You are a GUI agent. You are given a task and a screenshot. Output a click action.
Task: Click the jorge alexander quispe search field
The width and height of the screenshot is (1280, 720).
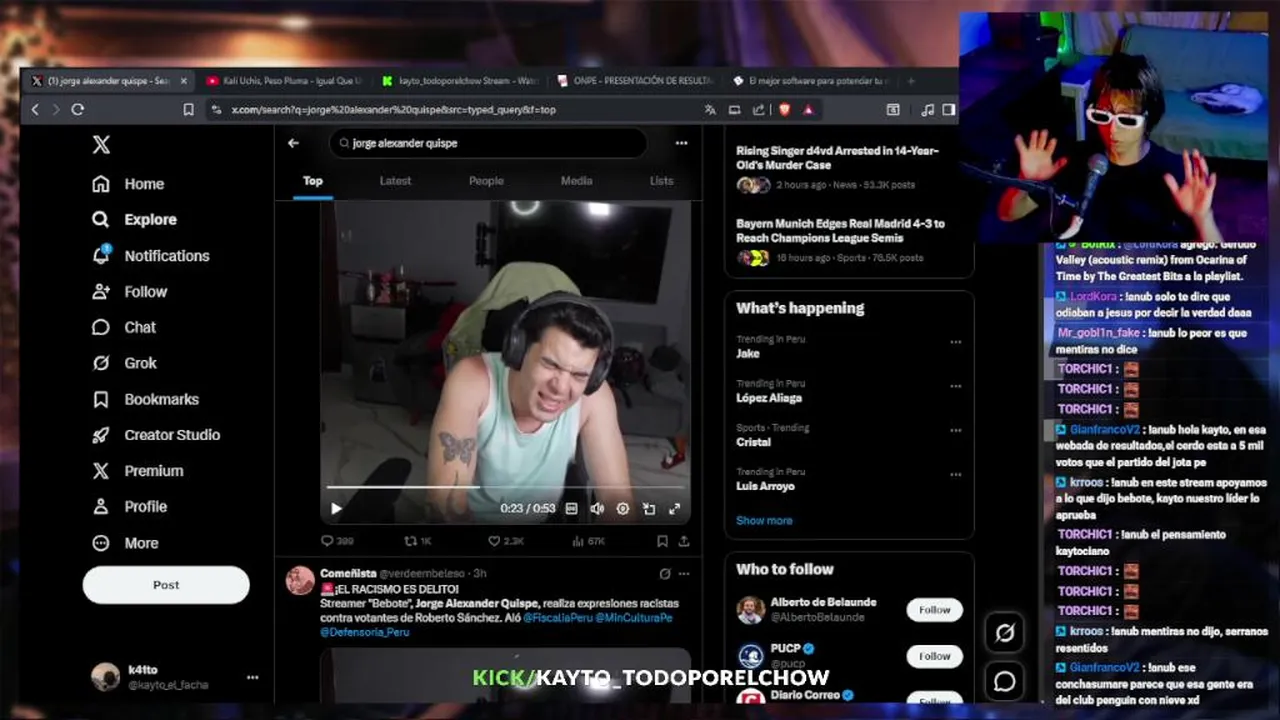click(488, 143)
